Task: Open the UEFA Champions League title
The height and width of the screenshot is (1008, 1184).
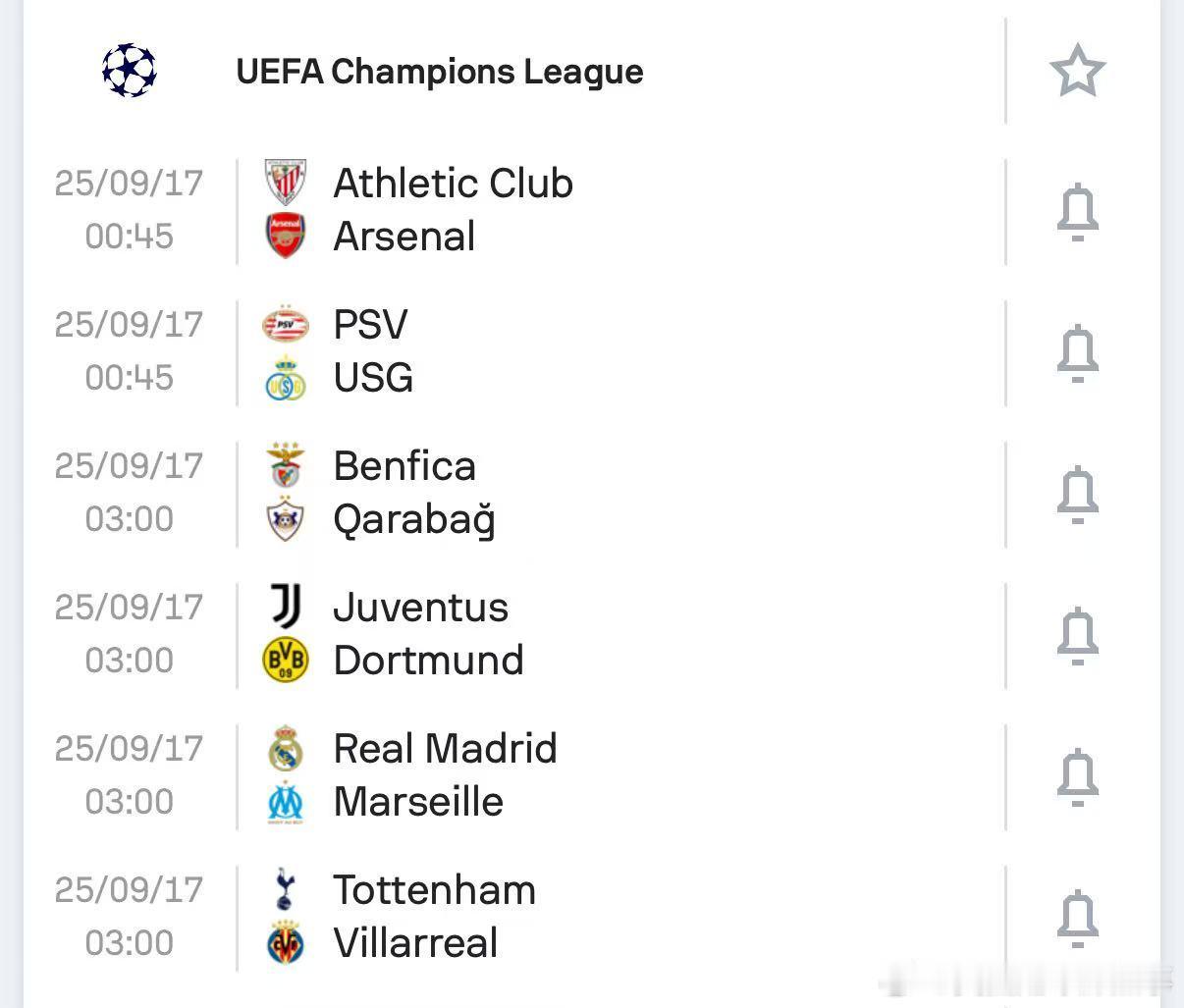Action: 440,72
